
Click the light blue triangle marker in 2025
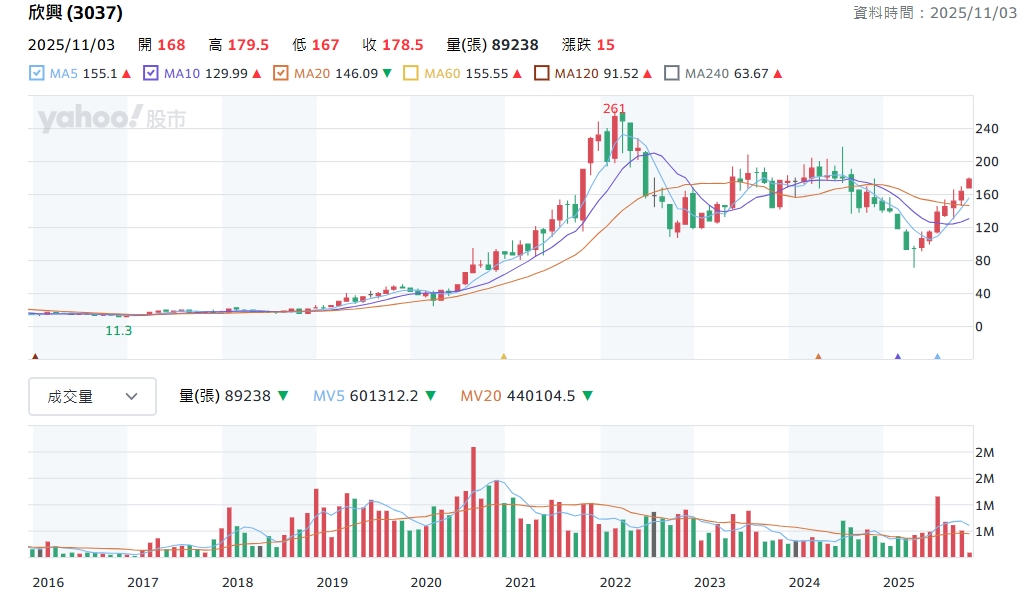tap(937, 356)
